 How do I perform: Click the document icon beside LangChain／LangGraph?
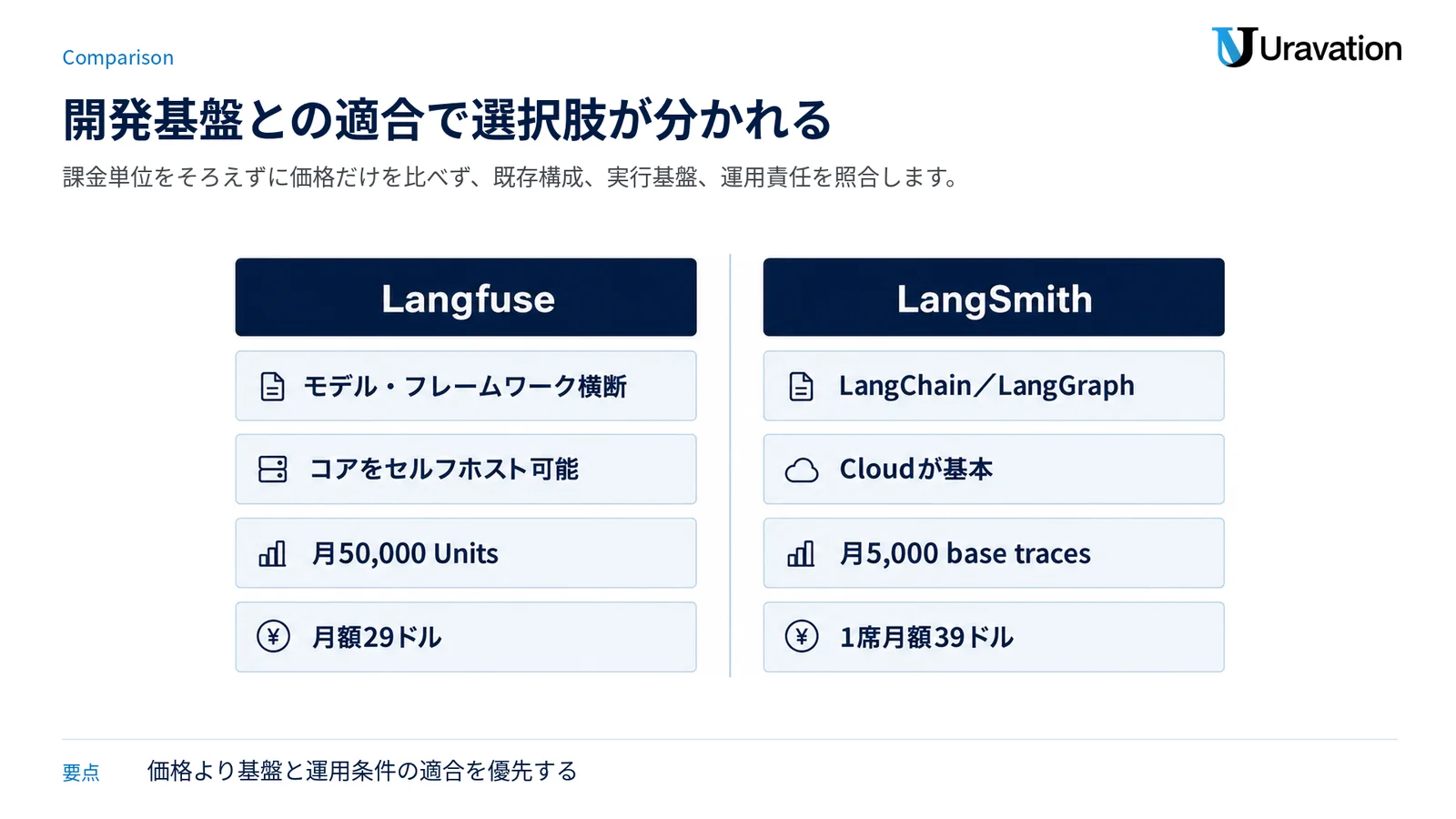click(801, 387)
